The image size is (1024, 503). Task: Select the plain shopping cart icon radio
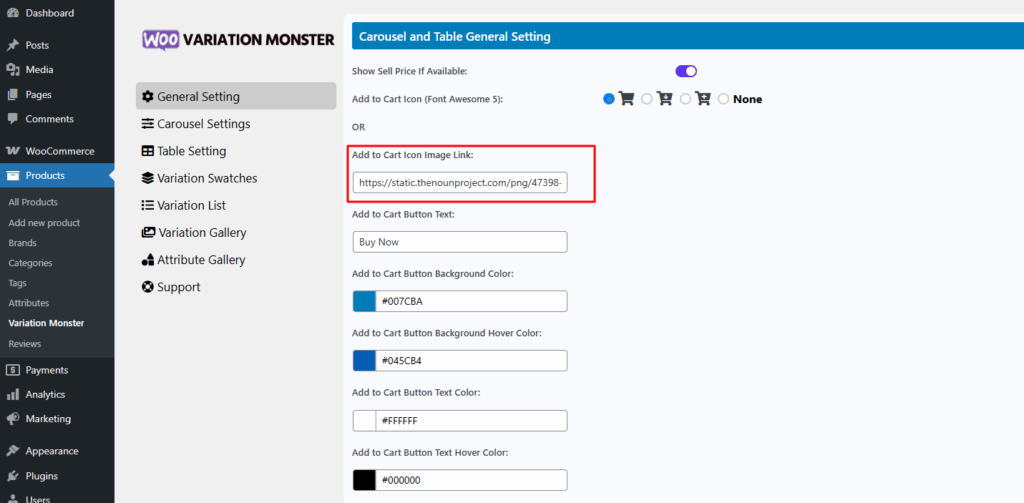coord(609,99)
